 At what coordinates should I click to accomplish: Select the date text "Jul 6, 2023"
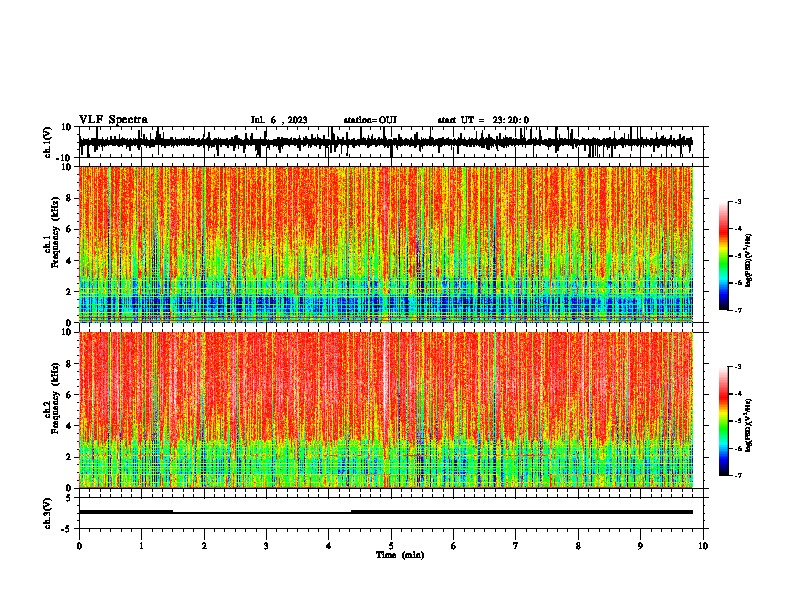279,120
